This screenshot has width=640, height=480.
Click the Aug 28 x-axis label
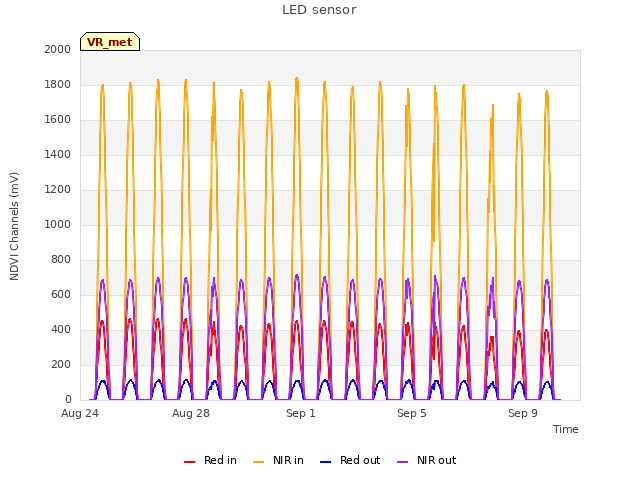[x=191, y=413]
